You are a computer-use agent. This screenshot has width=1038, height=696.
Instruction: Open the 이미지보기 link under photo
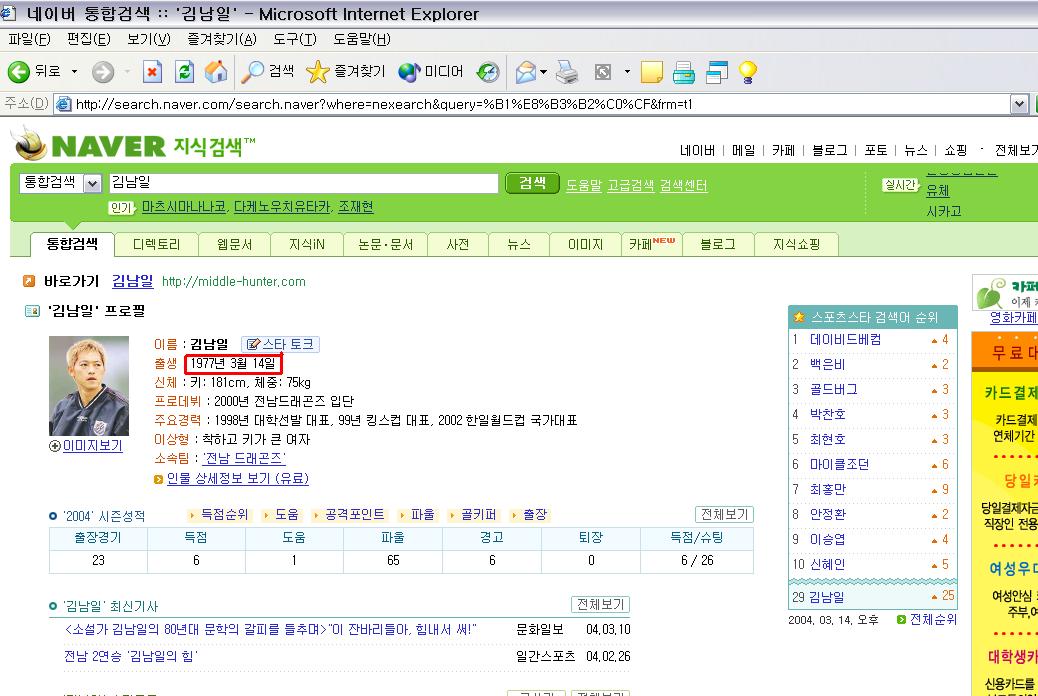(92, 446)
